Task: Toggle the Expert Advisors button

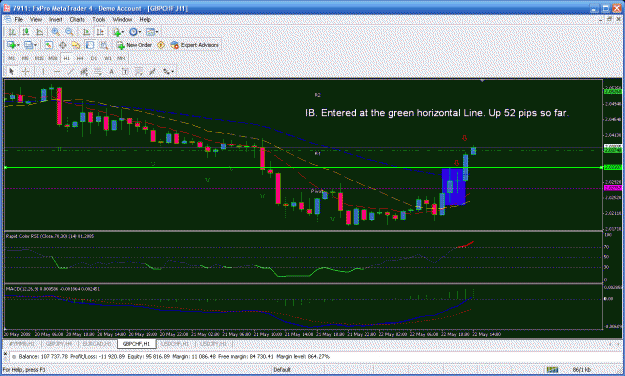Action: pyautogui.click(x=195, y=45)
